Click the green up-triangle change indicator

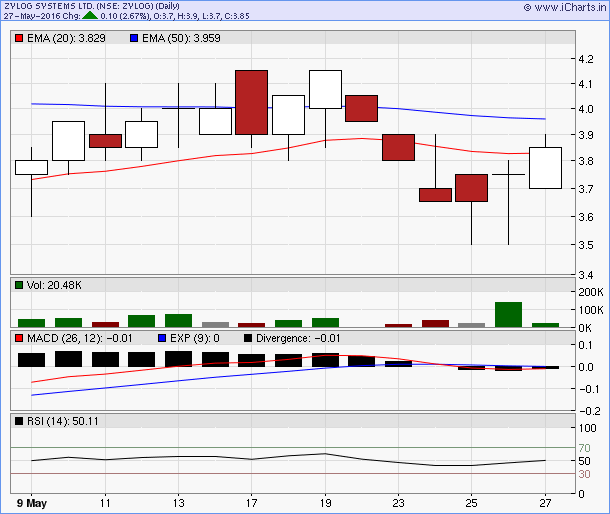coord(90,15)
